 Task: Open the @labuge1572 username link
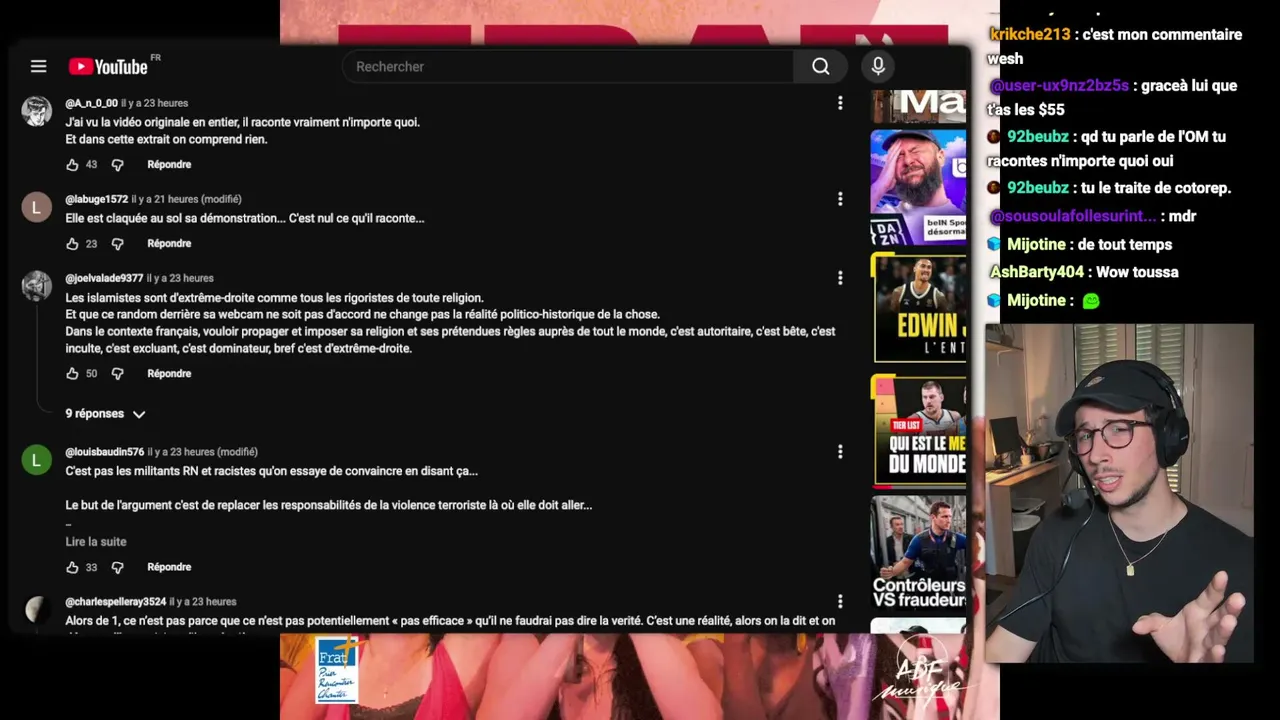[x=97, y=199]
